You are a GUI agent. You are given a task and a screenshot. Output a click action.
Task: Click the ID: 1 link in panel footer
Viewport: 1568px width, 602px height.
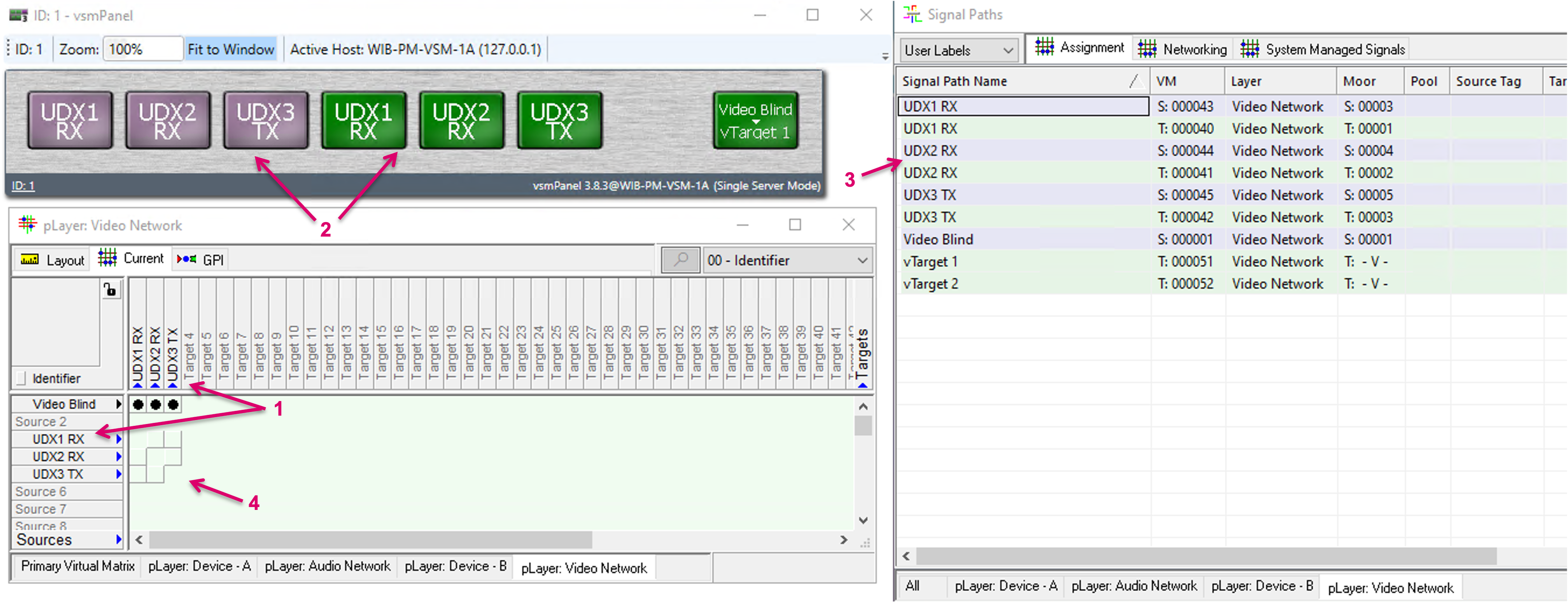(23, 186)
